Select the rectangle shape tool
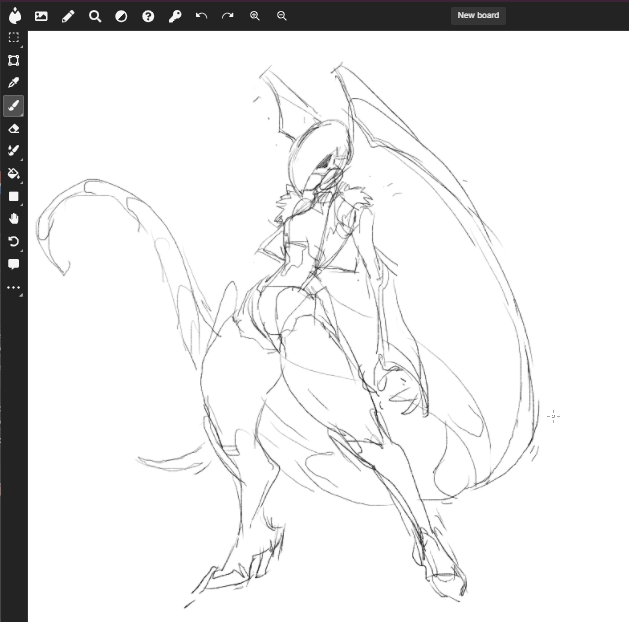629x622 pixels. coord(14,196)
